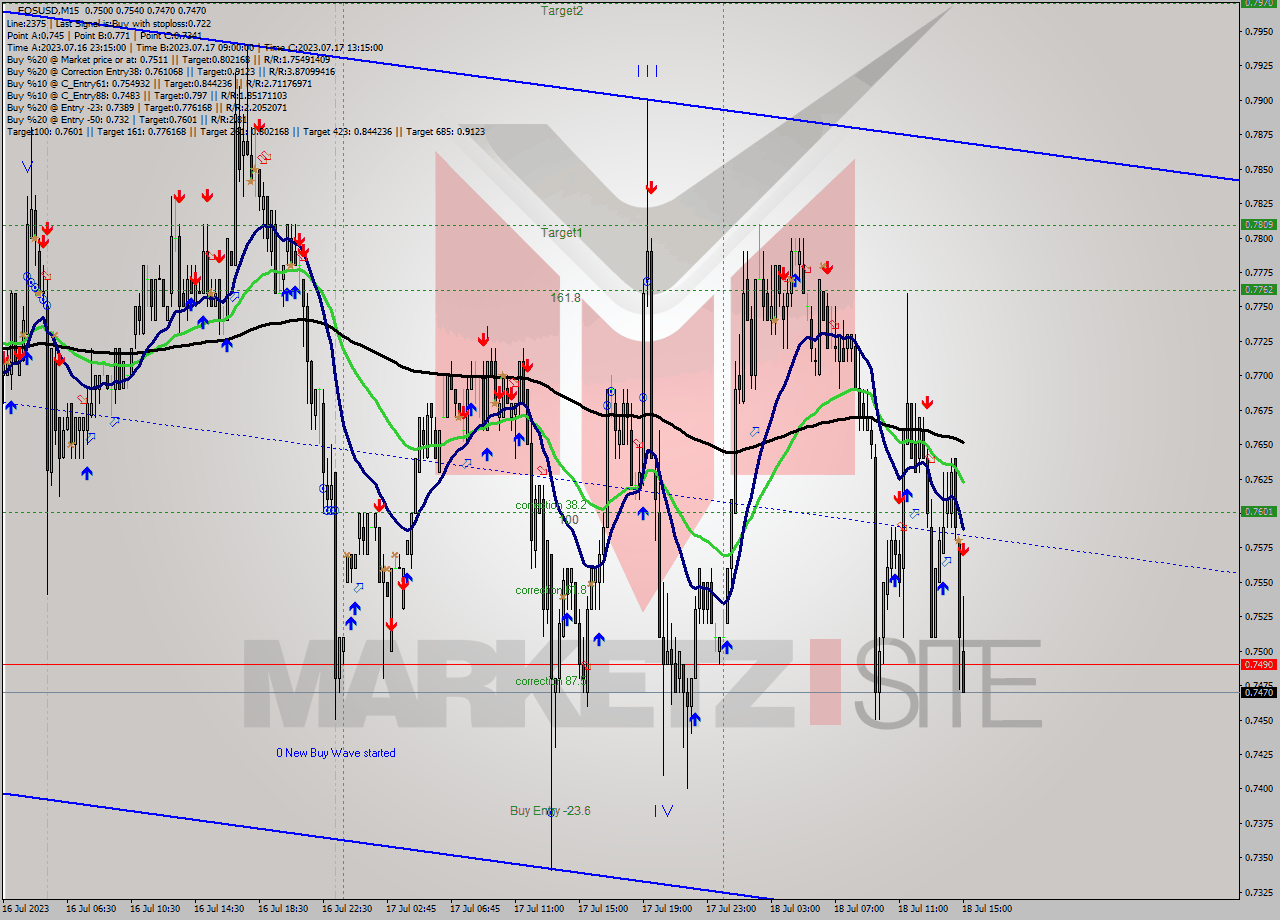The height and width of the screenshot is (920, 1280).
Task: Click the 'Buy %20 @ Correction Entry38' line
Action: pyautogui.click(x=170, y=71)
